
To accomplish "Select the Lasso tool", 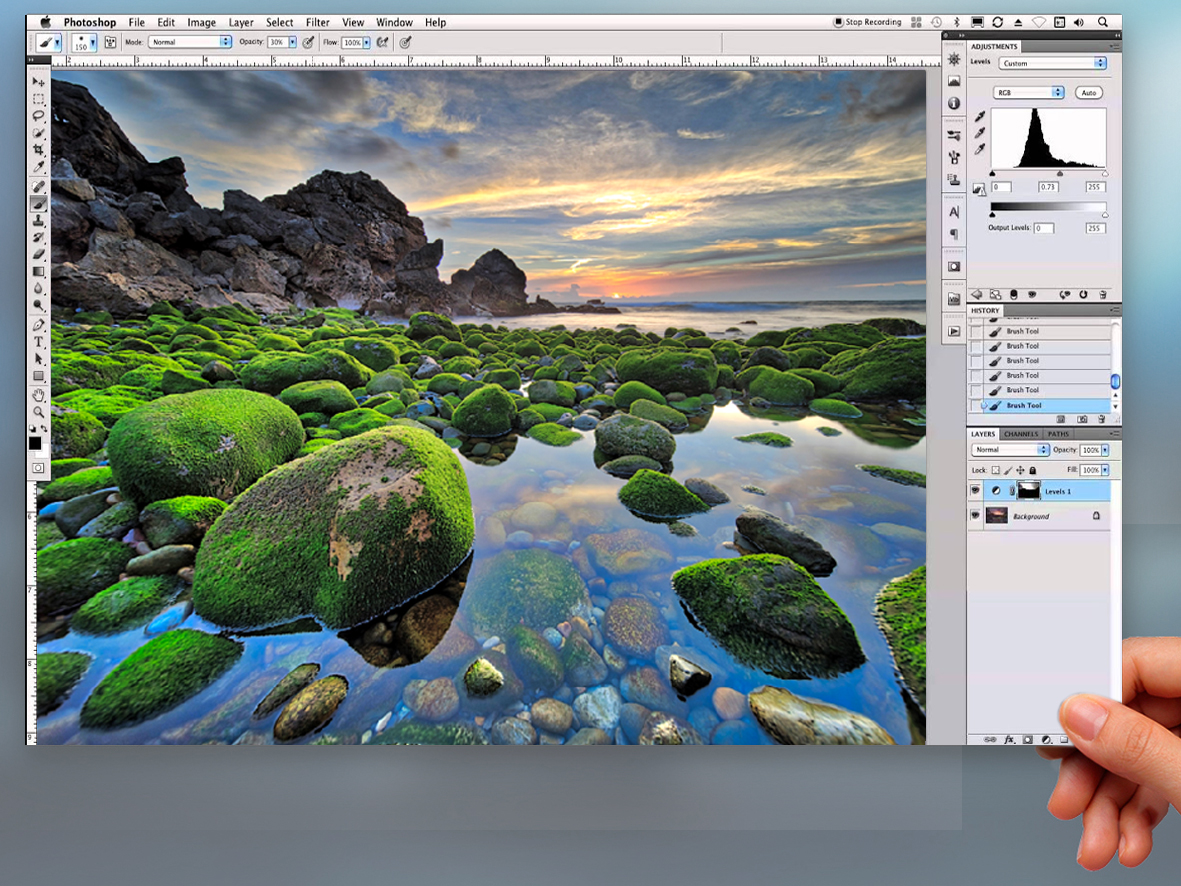I will coord(38,116).
